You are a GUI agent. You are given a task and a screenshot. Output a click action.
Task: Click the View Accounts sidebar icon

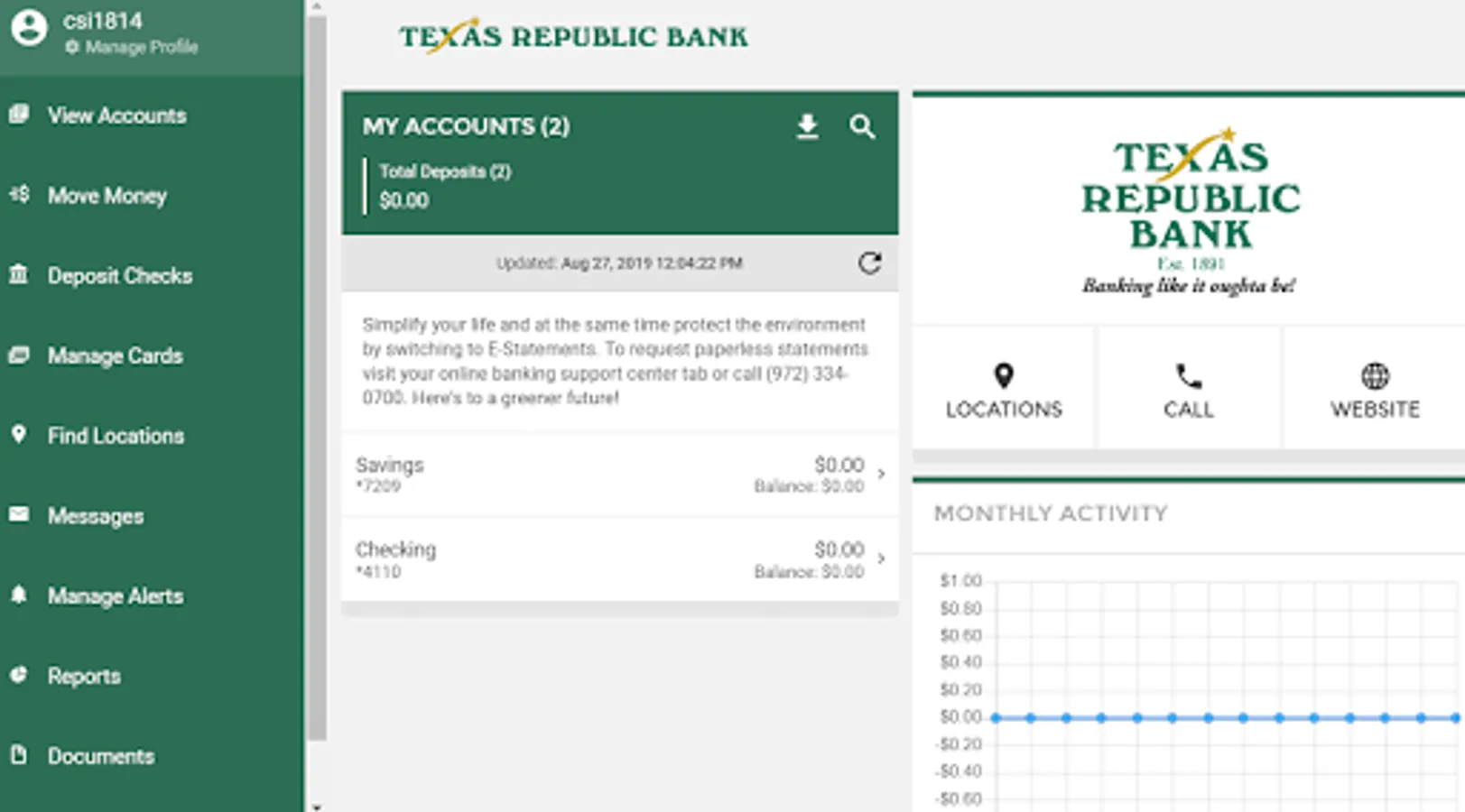point(19,115)
